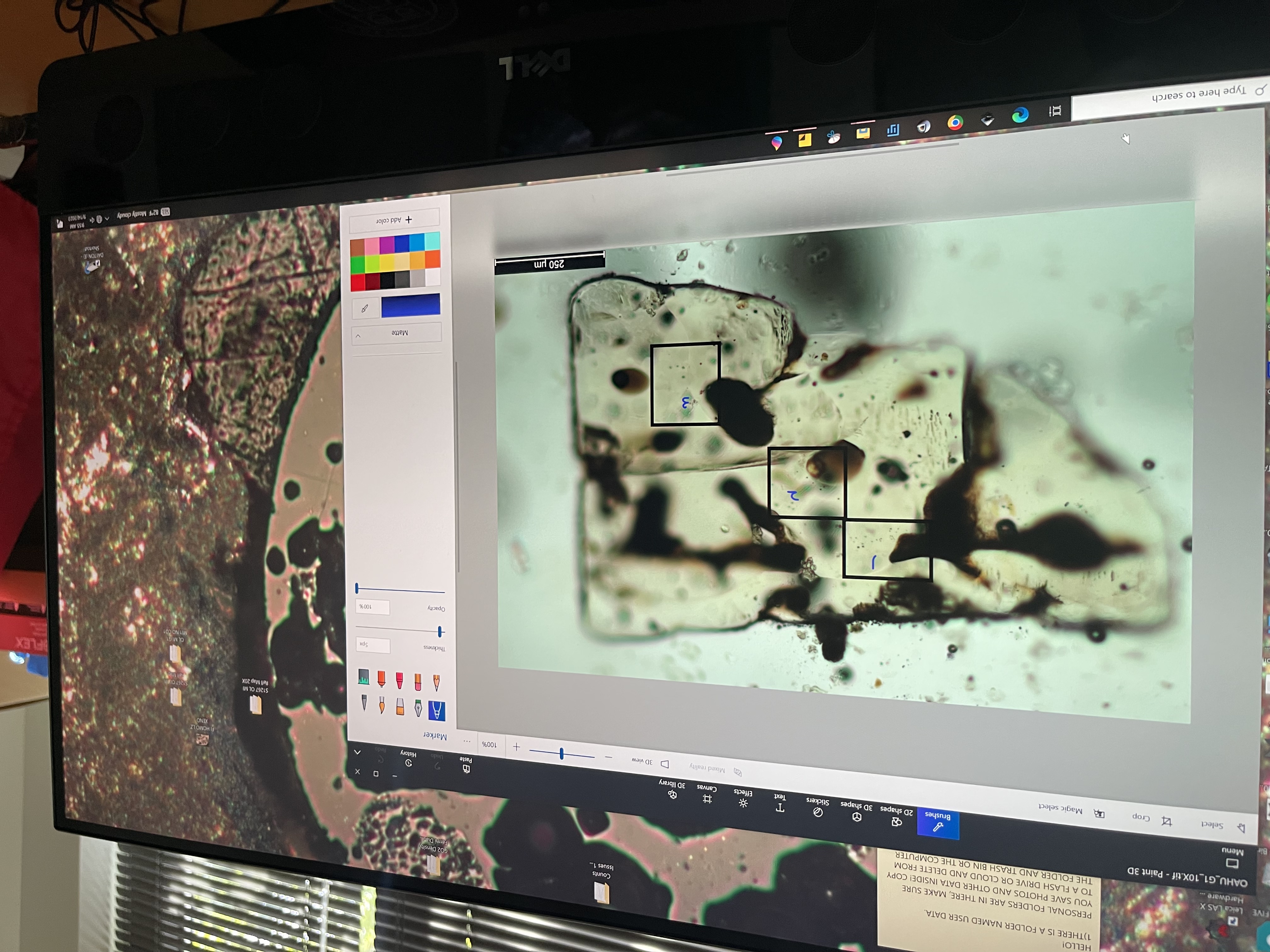Open the 3D shapes tool
Image resolution: width=1270 pixels, height=952 pixels.
coord(856,811)
